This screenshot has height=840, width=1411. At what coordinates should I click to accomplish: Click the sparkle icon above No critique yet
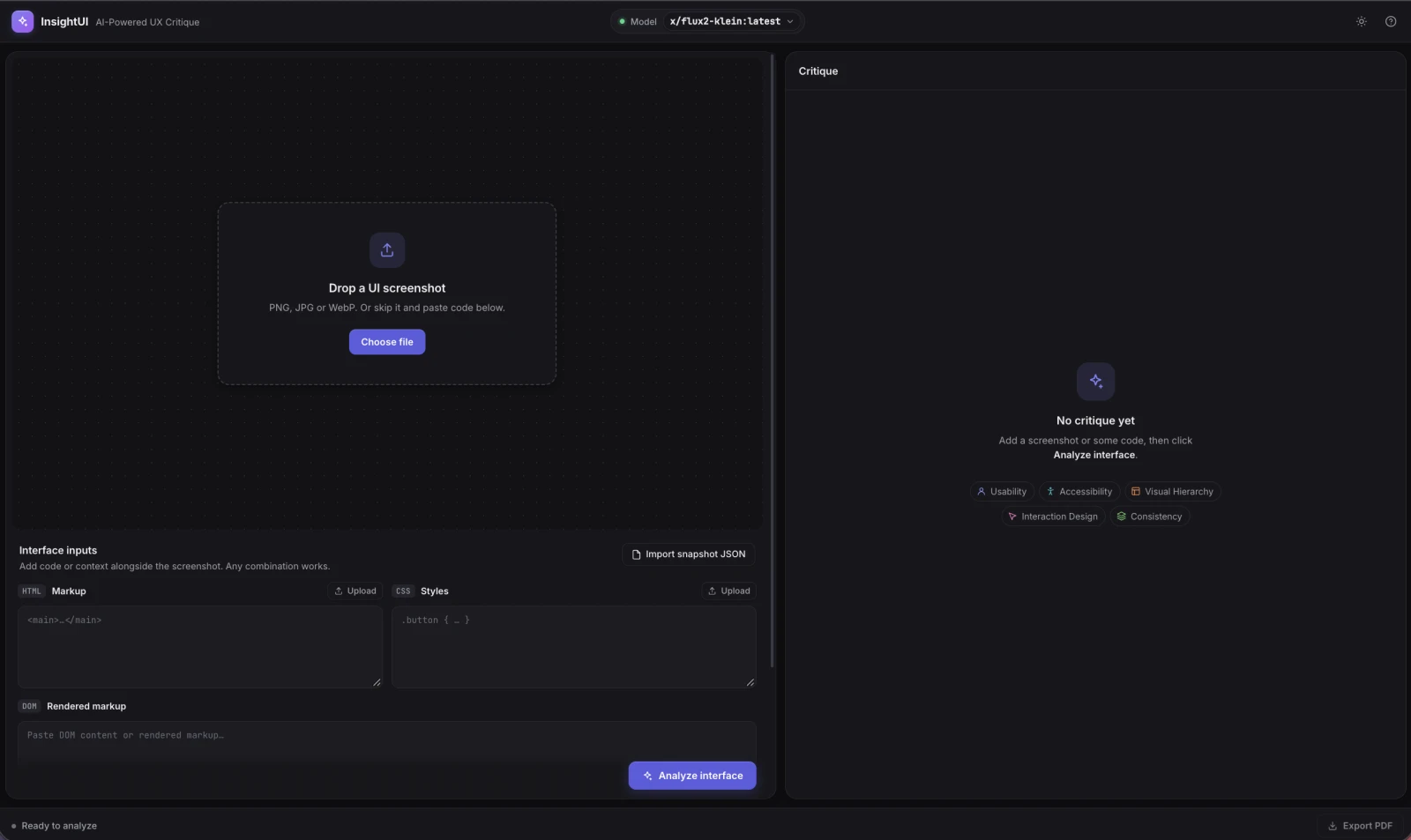coord(1095,382)
